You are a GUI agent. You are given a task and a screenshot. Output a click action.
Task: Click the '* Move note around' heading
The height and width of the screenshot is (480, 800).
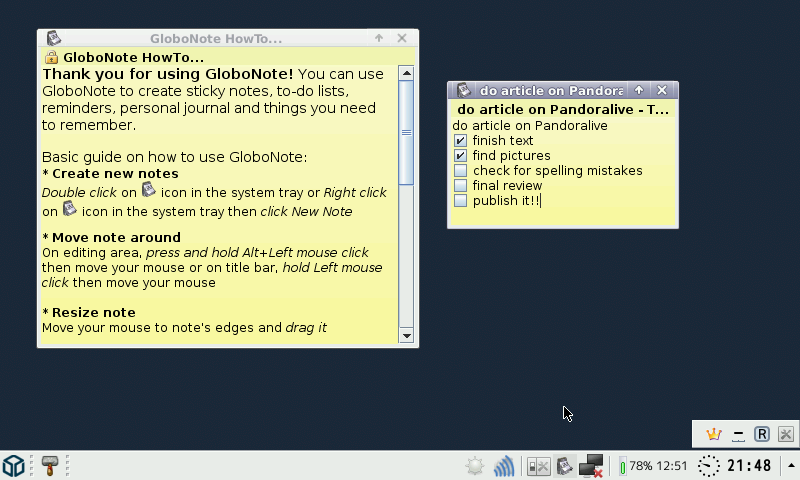pyautogui.click(x=111, y=238)
